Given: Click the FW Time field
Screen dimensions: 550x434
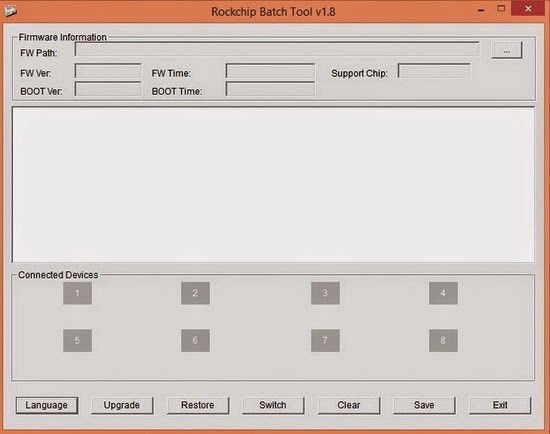Looking at the screenshot, I should (x=270, y=71).
